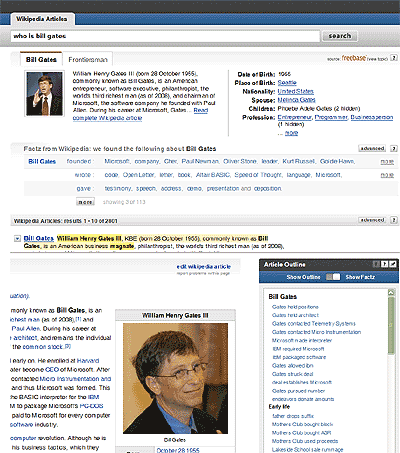Screen dimensions: 400x453
Task: Click testimony in the gave row
Action: click(x=118, y=189)
